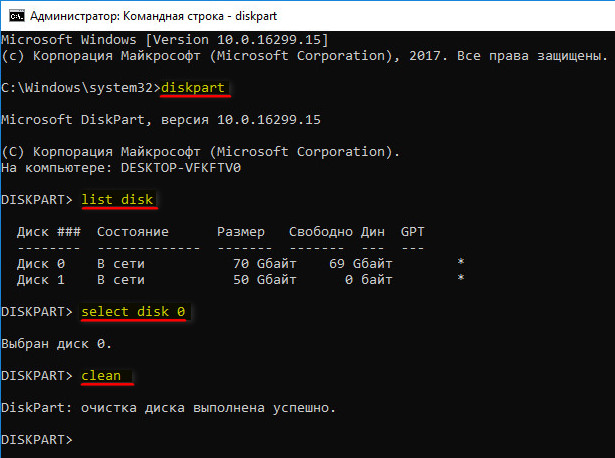615x458 pixels.
Task: Click the 'Свободно' column header
Action: (x=321, y=232)
